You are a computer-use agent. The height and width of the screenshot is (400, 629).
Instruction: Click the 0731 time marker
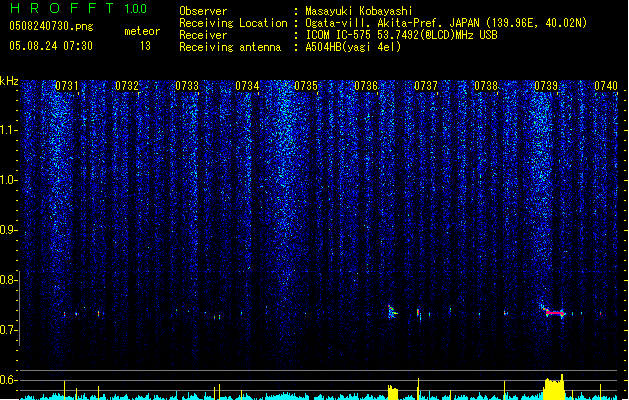pyautogui.click(x=67, y=86)
